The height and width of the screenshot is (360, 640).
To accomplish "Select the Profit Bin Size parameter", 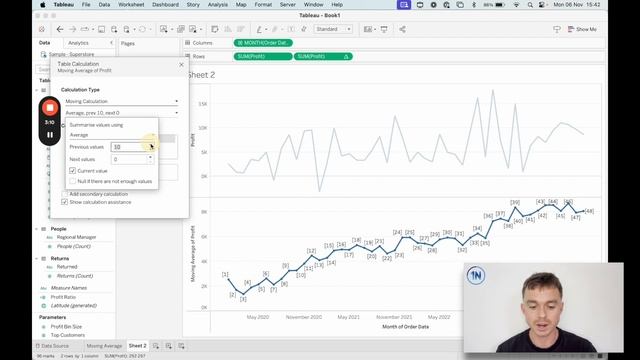I will [x=66, y=327].
